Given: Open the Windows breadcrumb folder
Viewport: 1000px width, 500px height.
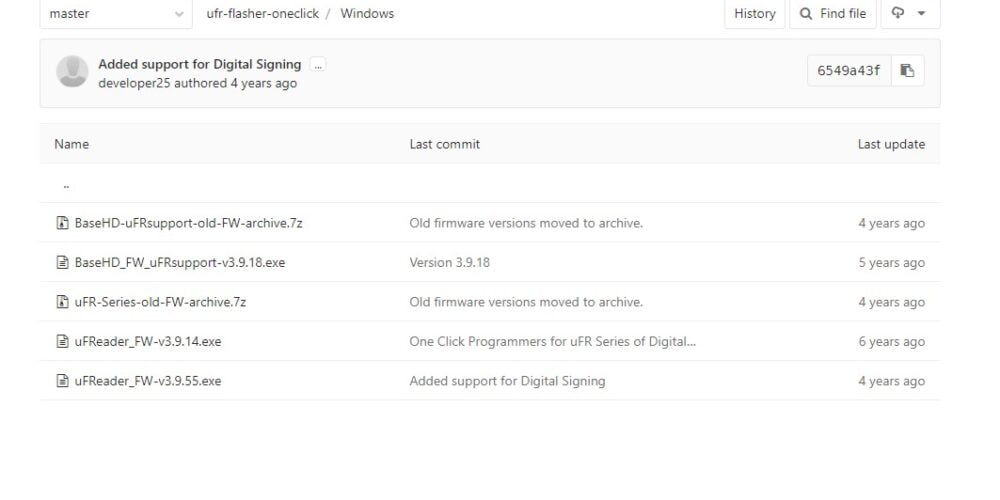Looking at the screenshot, I should (367, 13).
